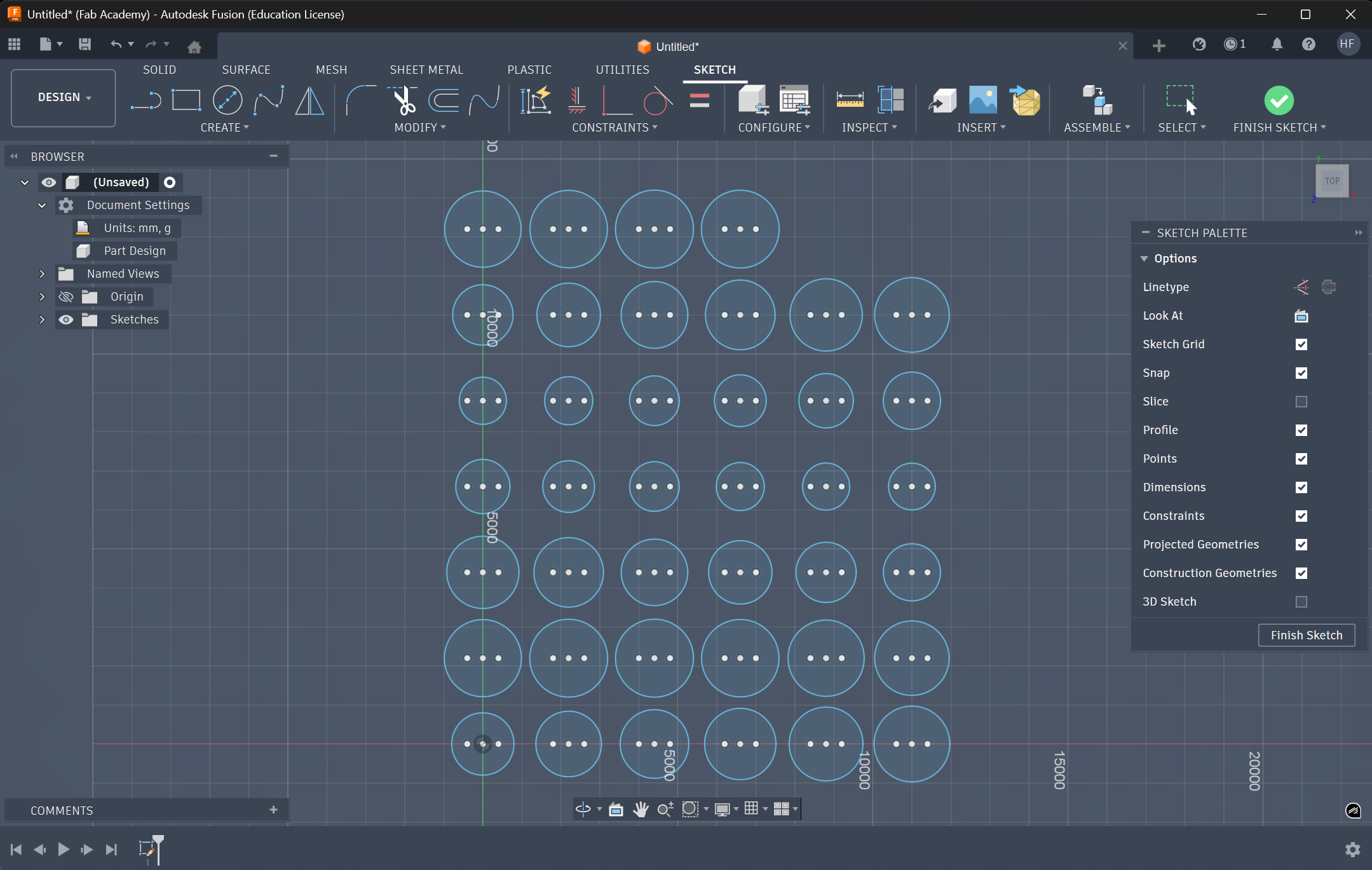The image size is (1372, 870).
Task: Switch to the SHEET METAL tab
Action: pos(426,69)
